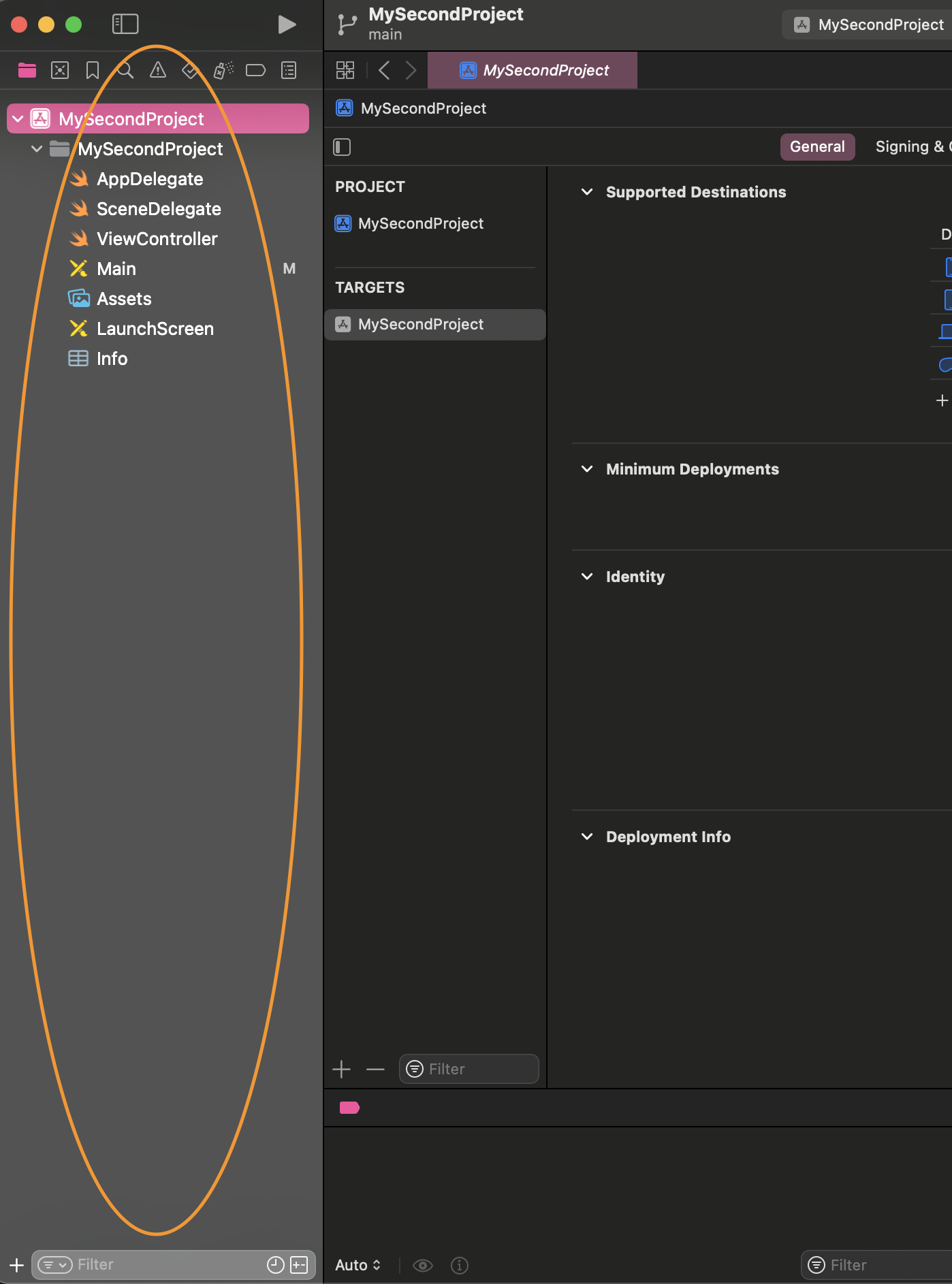Image resolution: width=952 pixels, height=1284 pixels.
Task: Click the git branch icon
Action: click(347, 25)
